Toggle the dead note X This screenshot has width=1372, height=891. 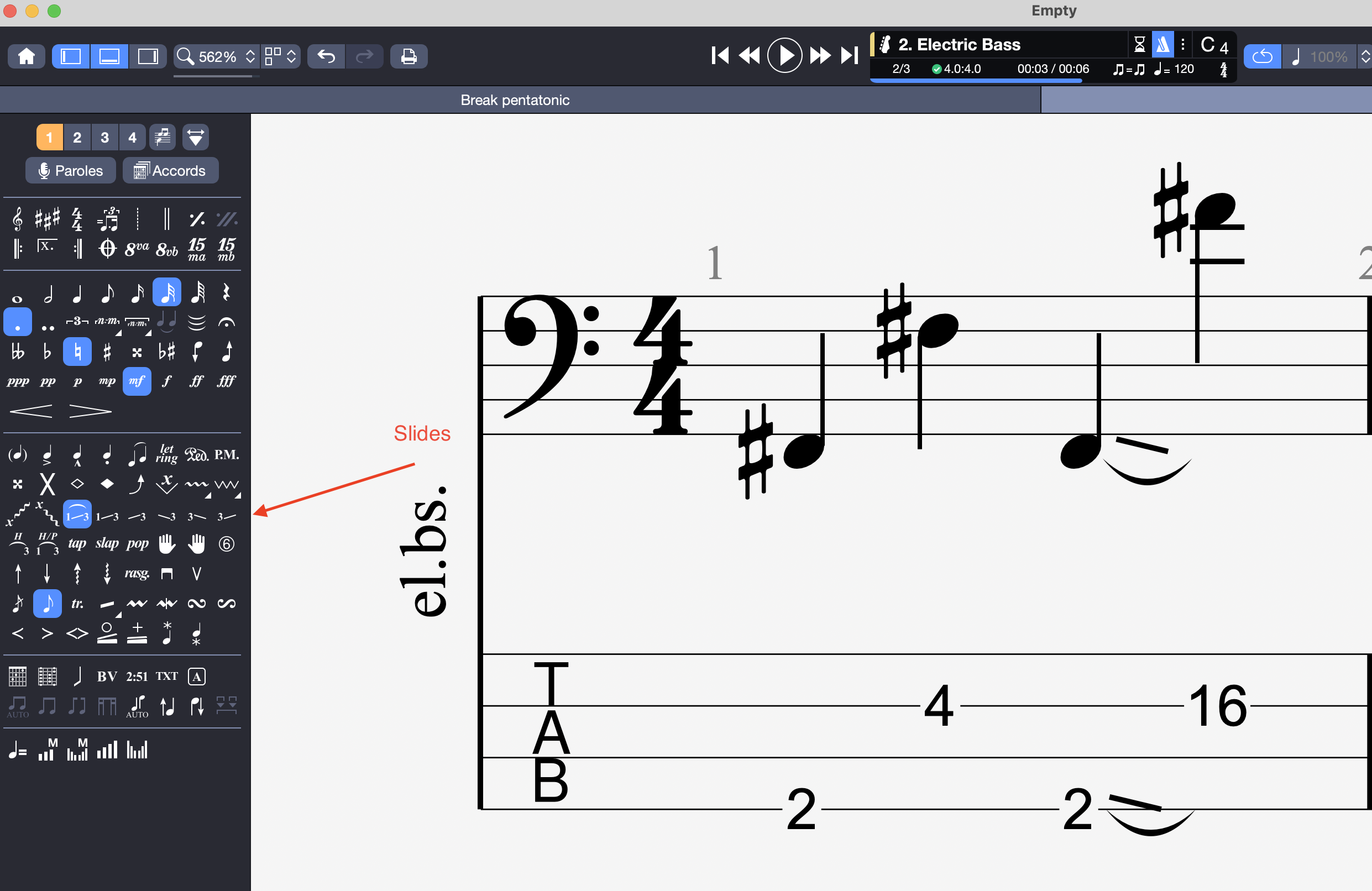(x=48, y=484)
